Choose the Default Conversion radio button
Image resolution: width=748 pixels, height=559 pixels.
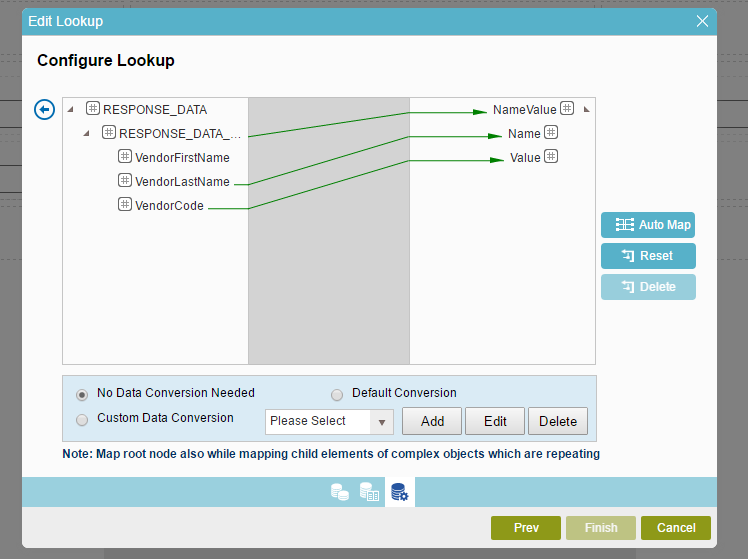pos(337,394)
